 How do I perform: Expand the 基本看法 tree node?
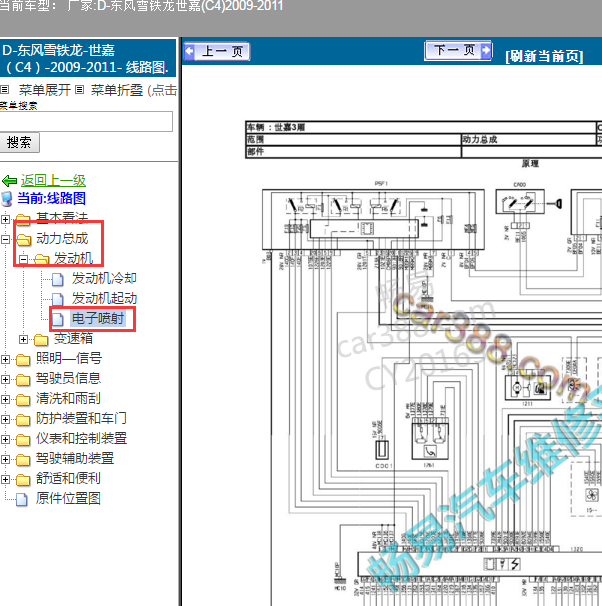coord(5,219)
